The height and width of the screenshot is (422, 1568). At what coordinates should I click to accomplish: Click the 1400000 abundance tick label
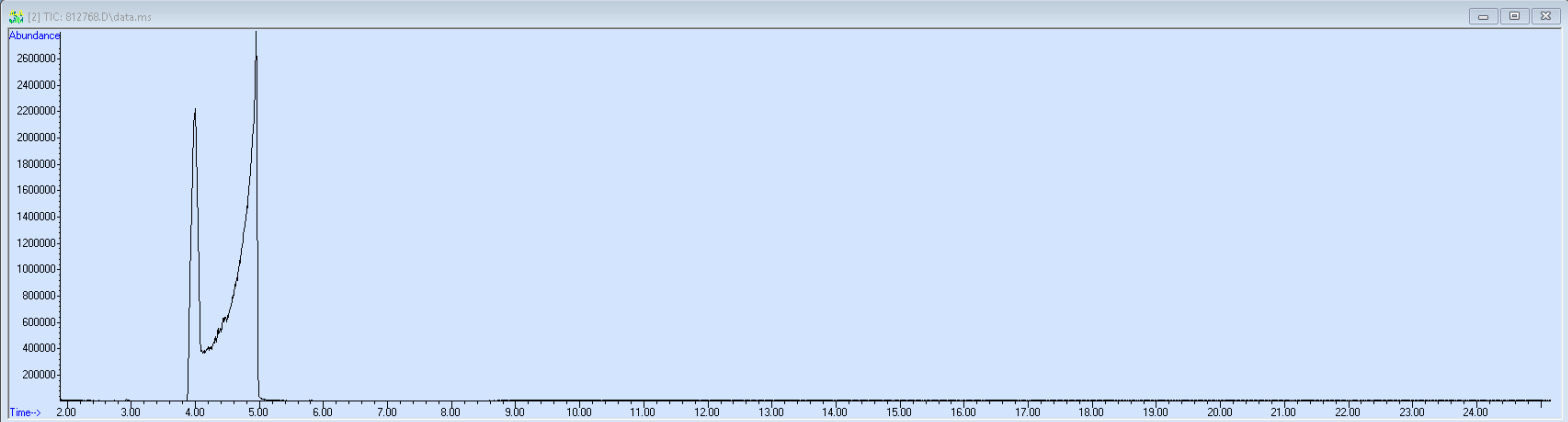(37, 217)
